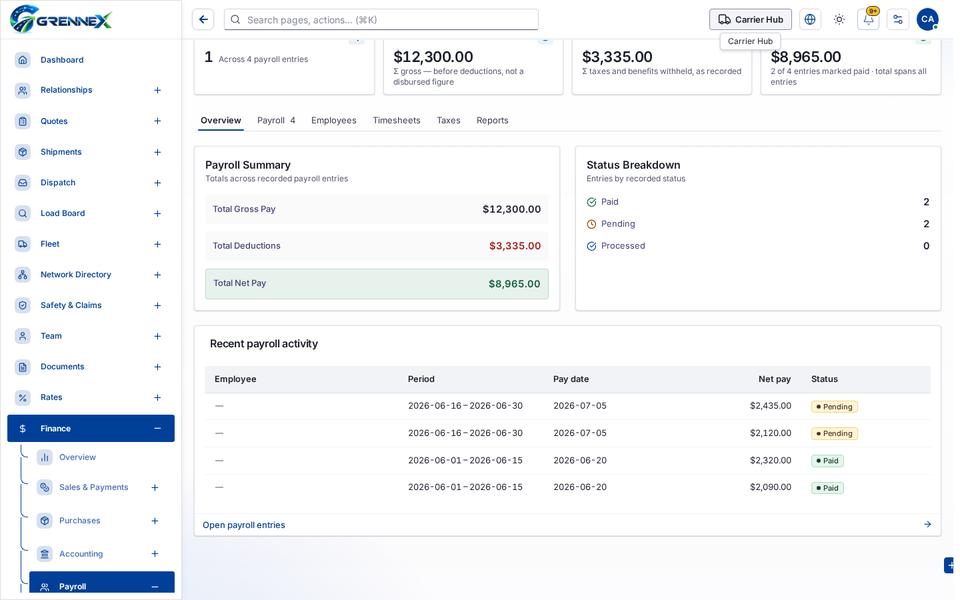Image resolution: width=960 pixels, height=600 pixels.
Task: Expand the Purchases submenu
Action: coord(155,520)
